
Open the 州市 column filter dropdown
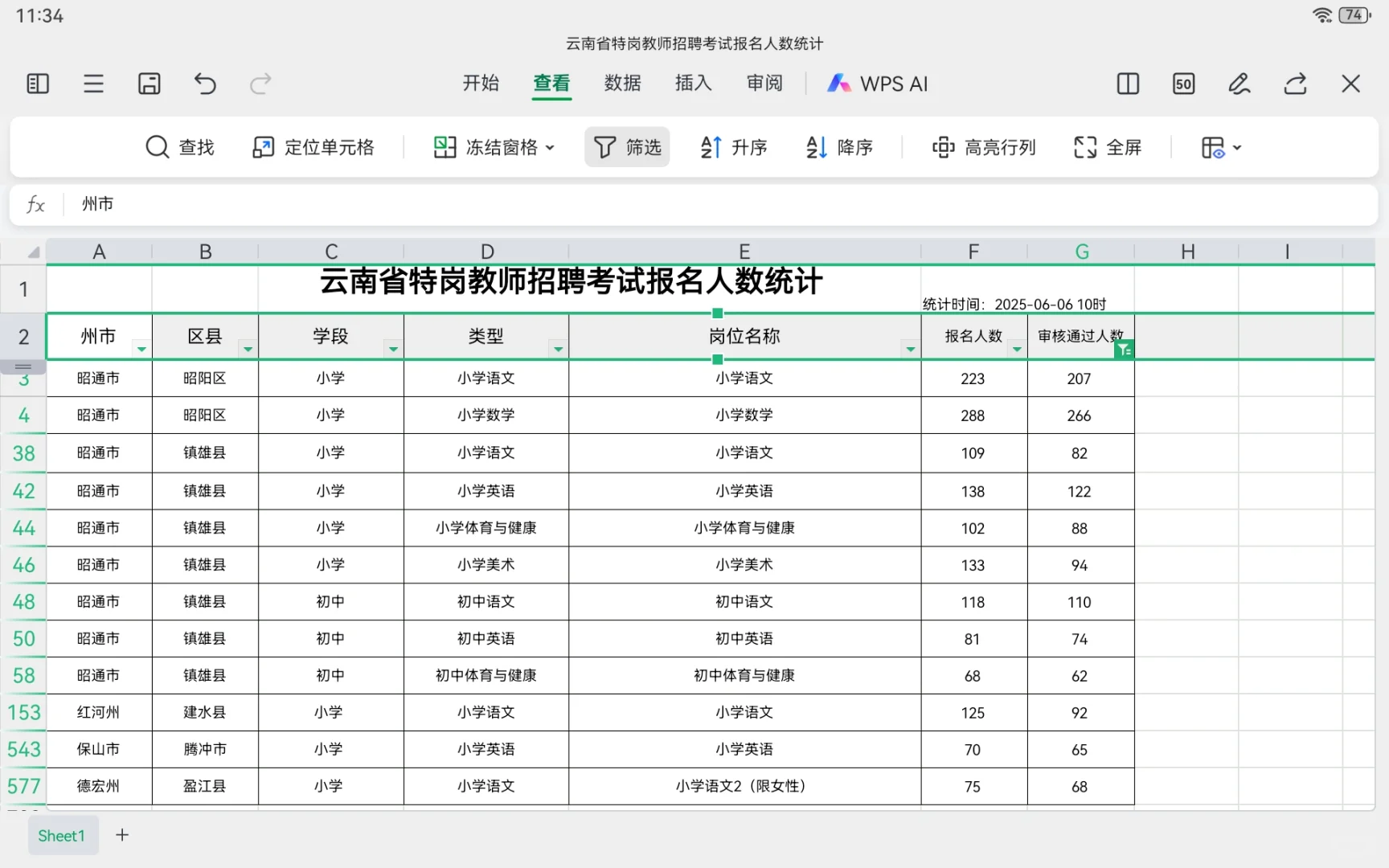(x=141, y=349)
